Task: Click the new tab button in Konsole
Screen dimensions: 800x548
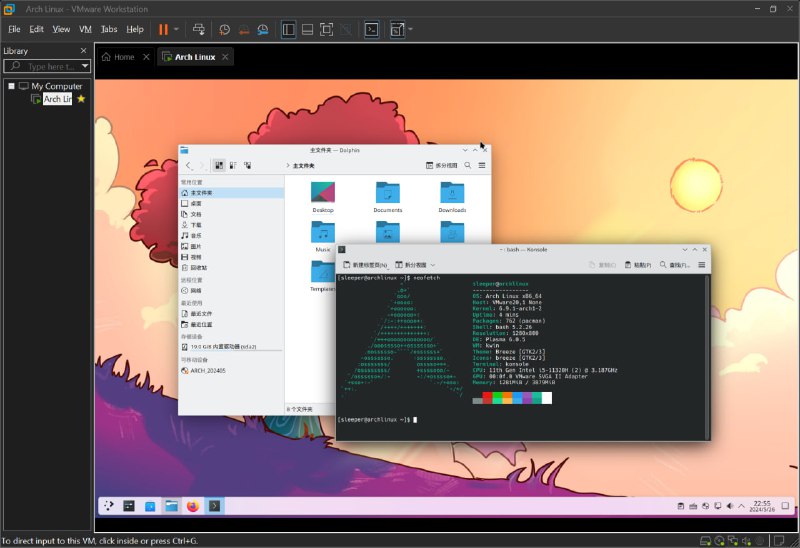Action: (366, 265)
